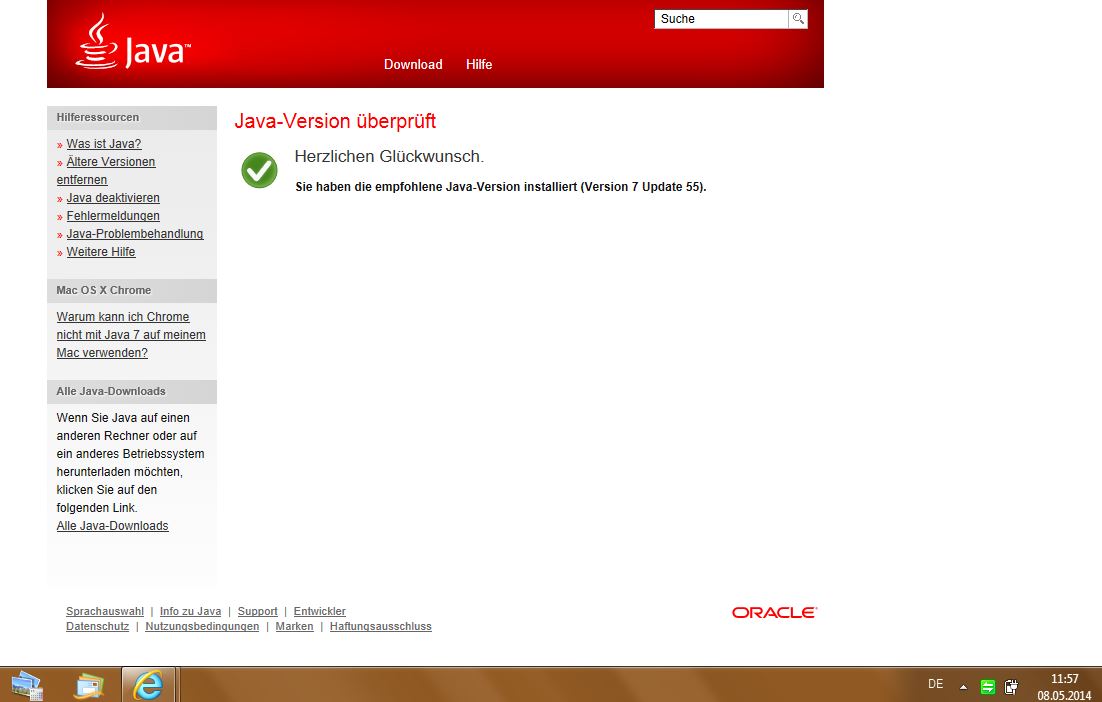
Task: Open the Hilfe menu item
Action: [x=479, y=65]
